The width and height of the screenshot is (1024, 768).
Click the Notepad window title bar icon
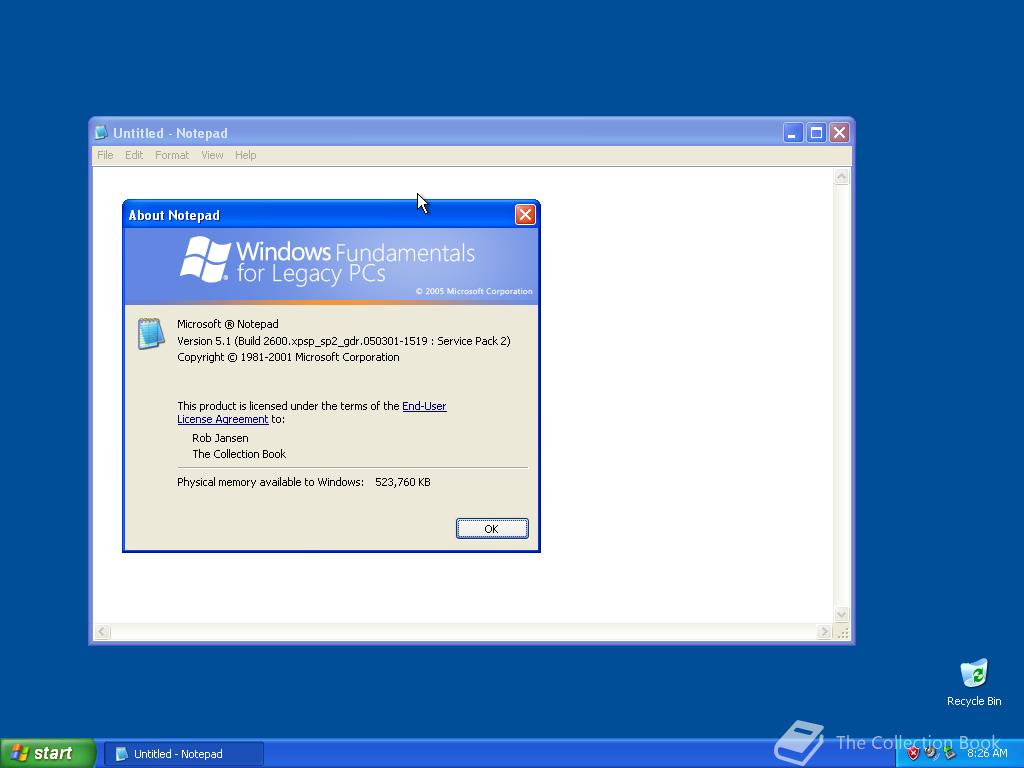[x=101, y=133]
